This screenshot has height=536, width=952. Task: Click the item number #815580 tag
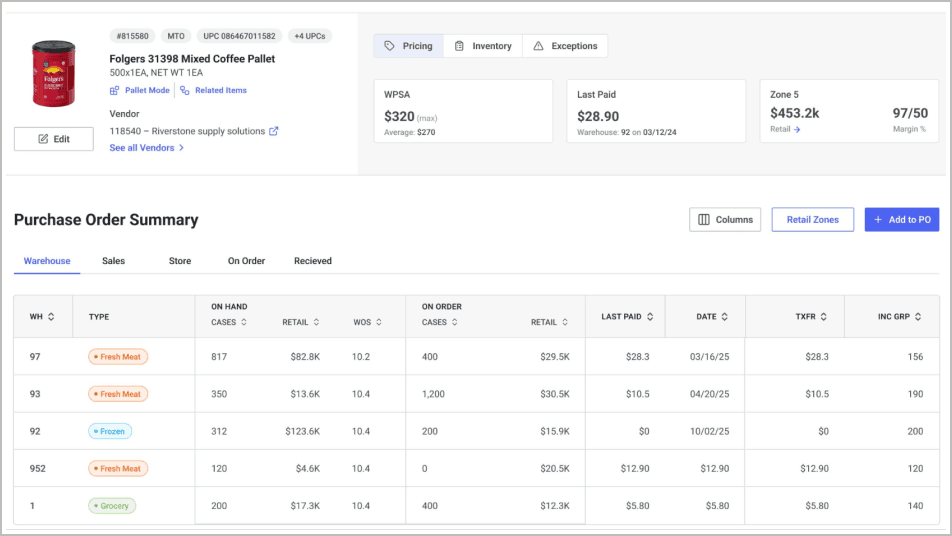[x=132, y=36]
